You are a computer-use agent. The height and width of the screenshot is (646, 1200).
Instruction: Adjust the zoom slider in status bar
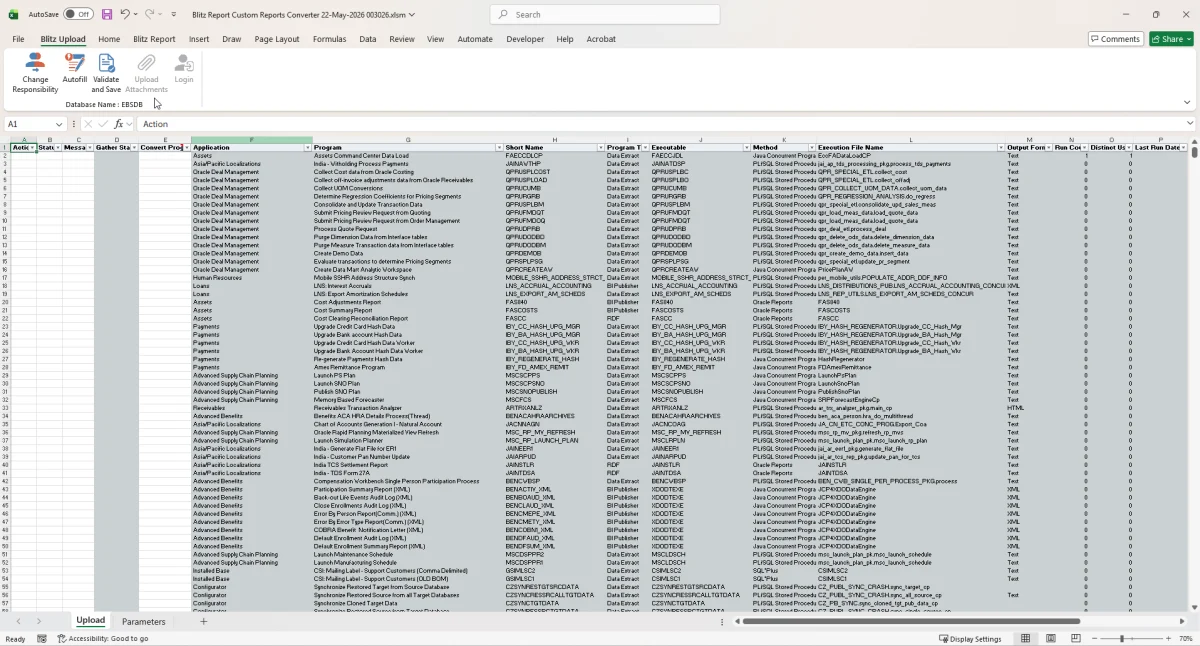point(1122,639)
